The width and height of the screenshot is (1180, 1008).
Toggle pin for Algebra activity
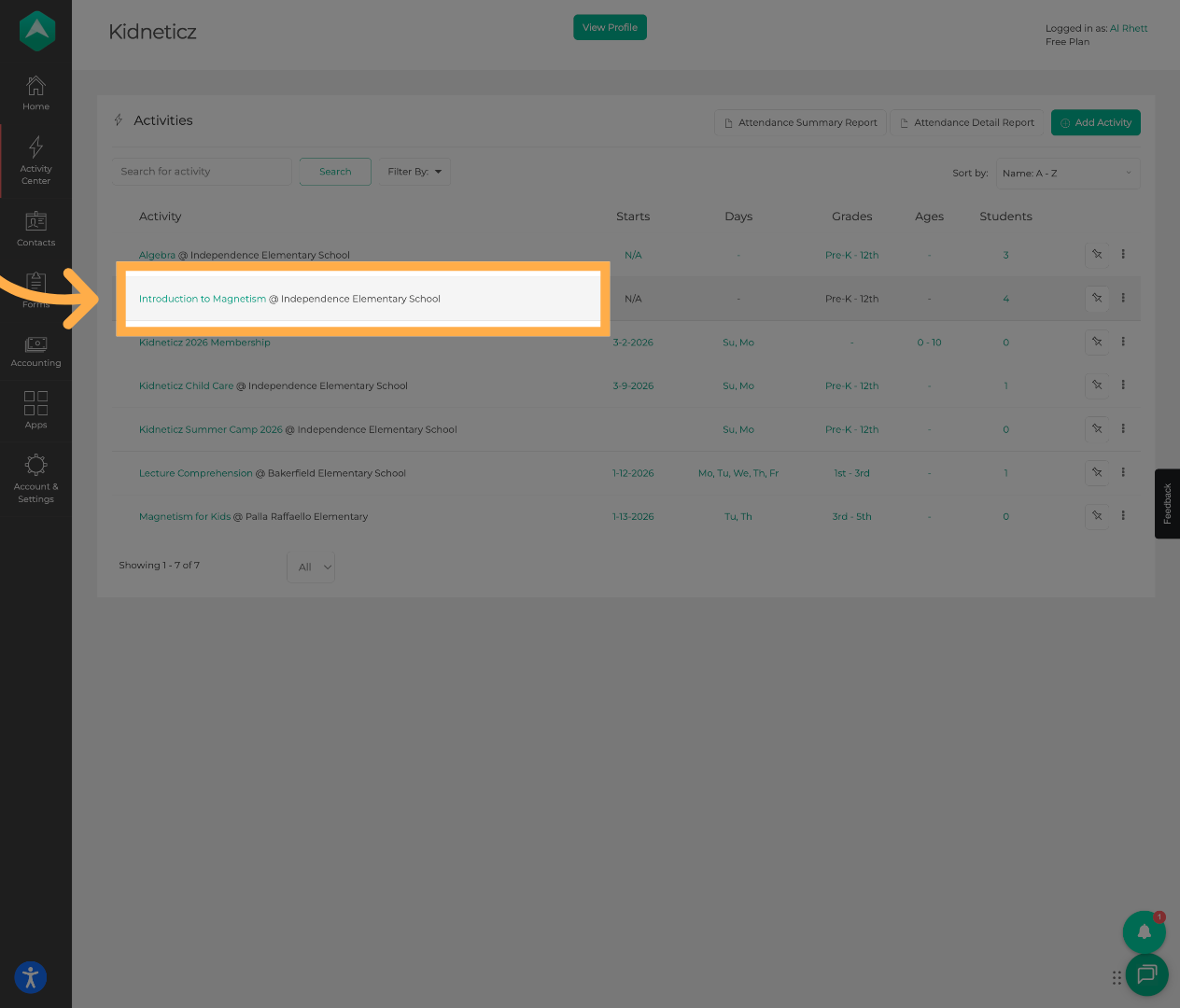(x=1097, y=255)
